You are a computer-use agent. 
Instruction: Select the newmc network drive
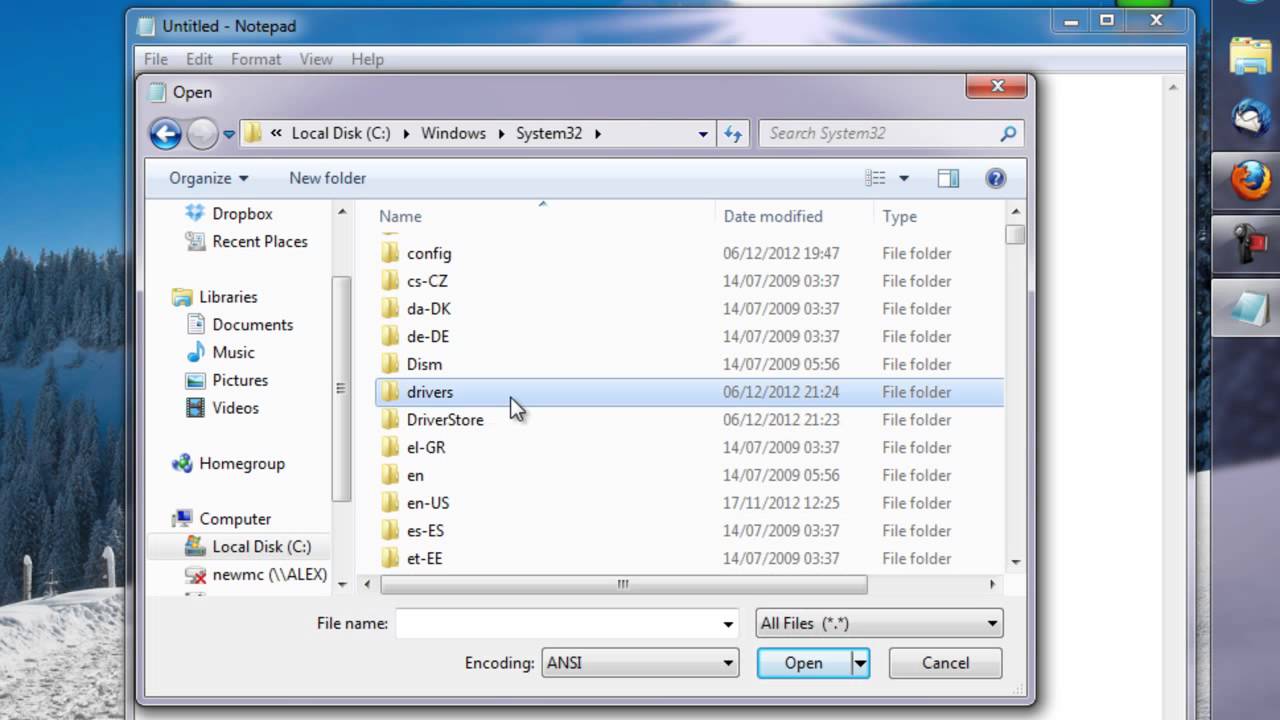[257, 575]
